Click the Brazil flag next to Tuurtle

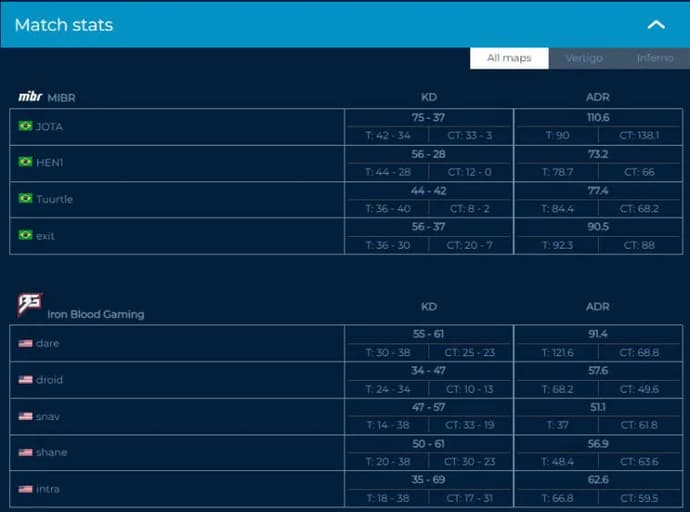[25, 198]
